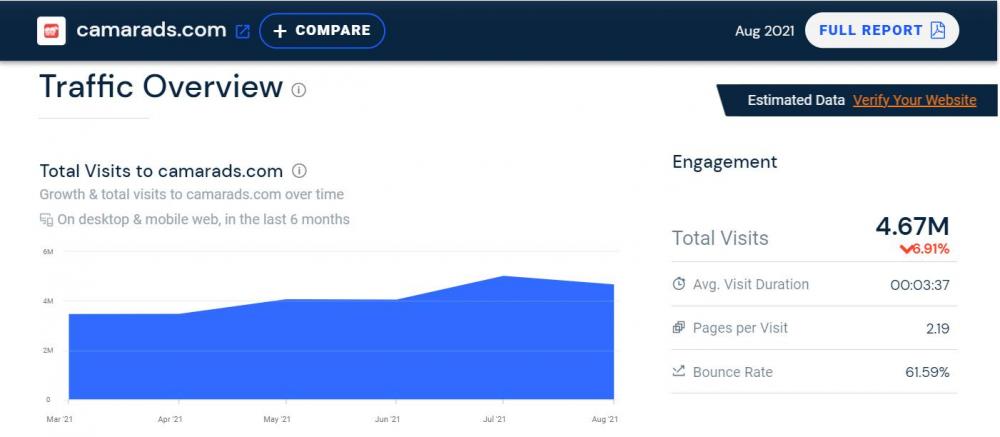
Task: Select the Aug 2021 date label
Action: (x=764, y=31)
